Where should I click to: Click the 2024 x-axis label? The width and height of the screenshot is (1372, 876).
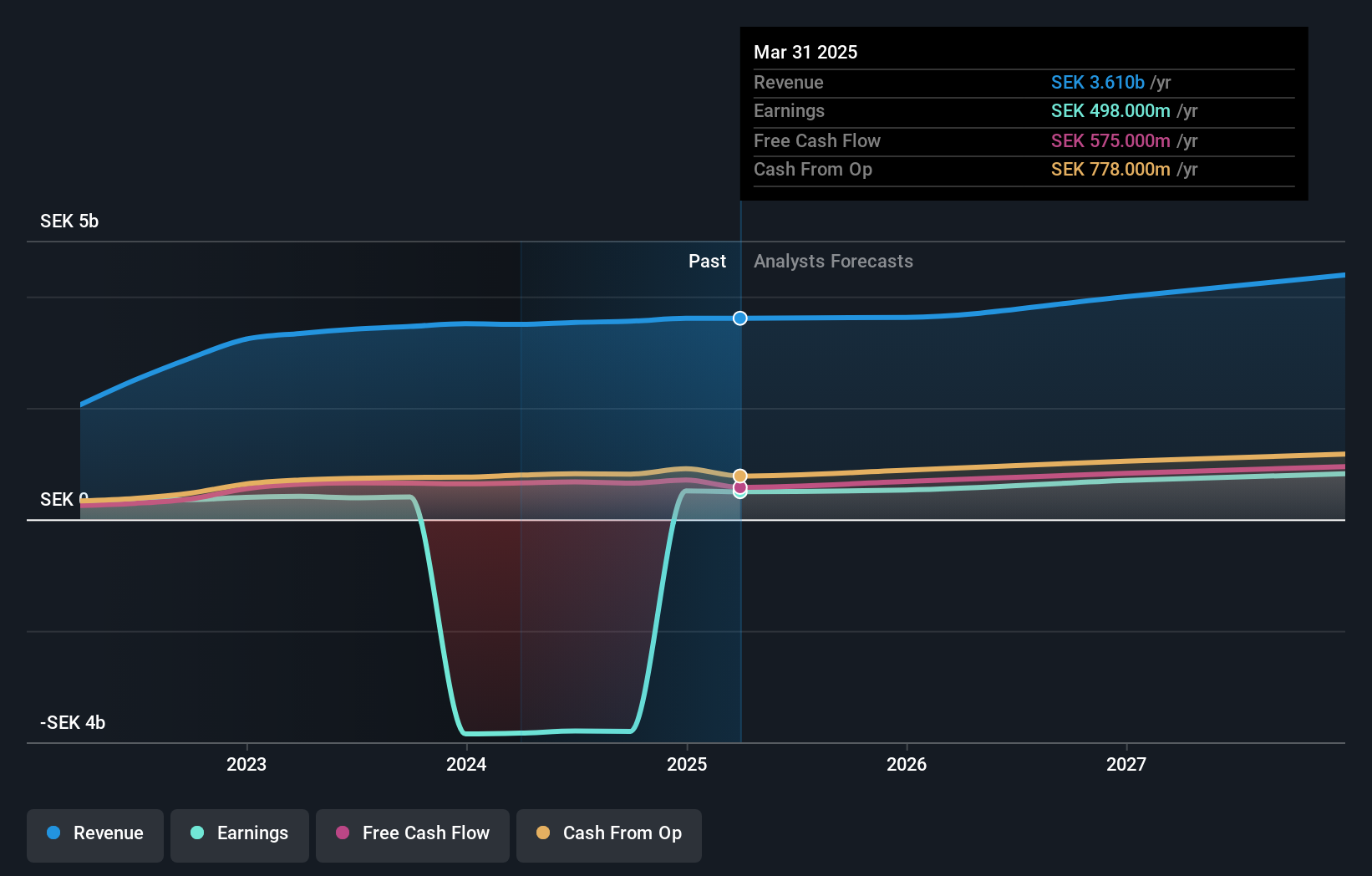(466, 764)
